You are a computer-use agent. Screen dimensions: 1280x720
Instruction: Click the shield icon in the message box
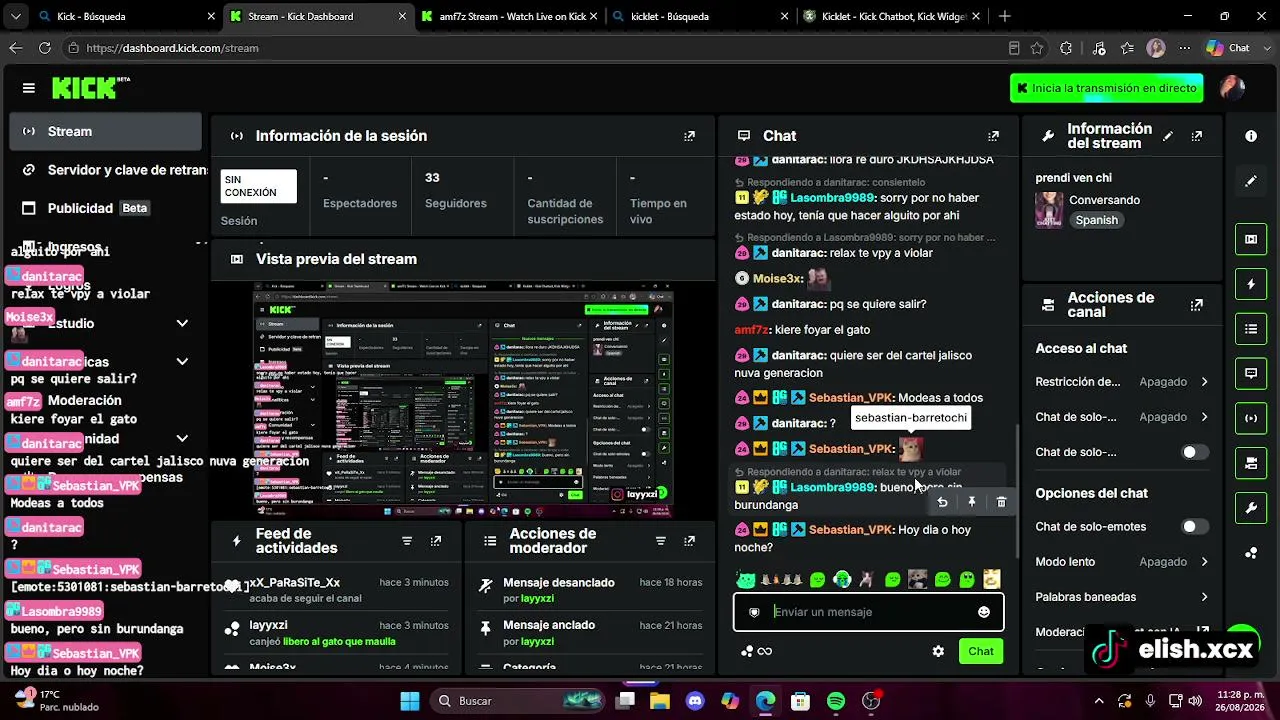click(x=754, y=612)
